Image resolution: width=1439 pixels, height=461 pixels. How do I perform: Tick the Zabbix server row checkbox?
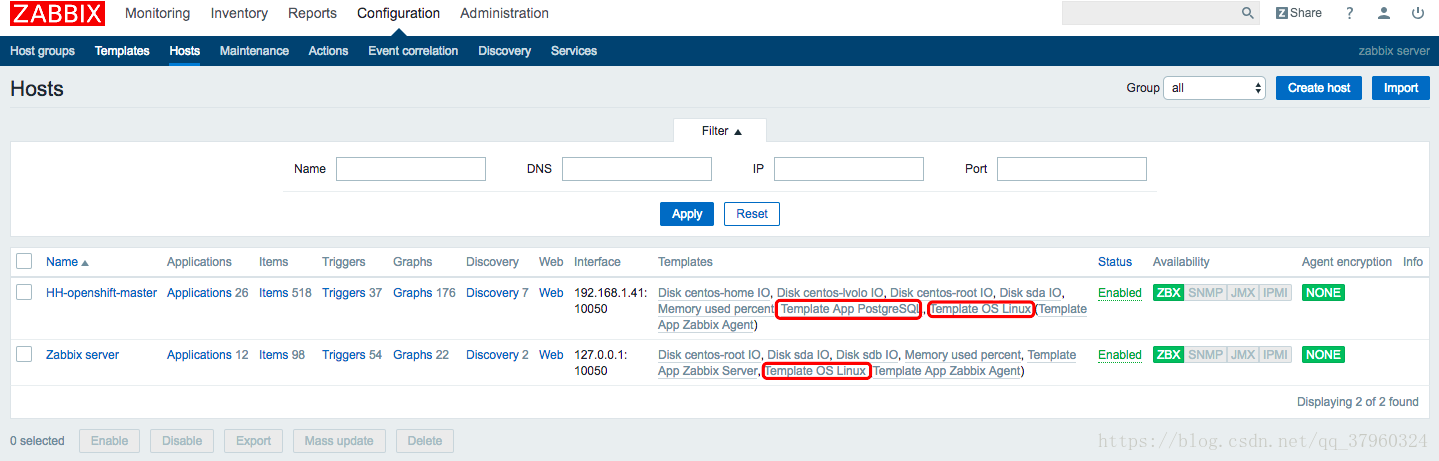click(x=25, y=354)
